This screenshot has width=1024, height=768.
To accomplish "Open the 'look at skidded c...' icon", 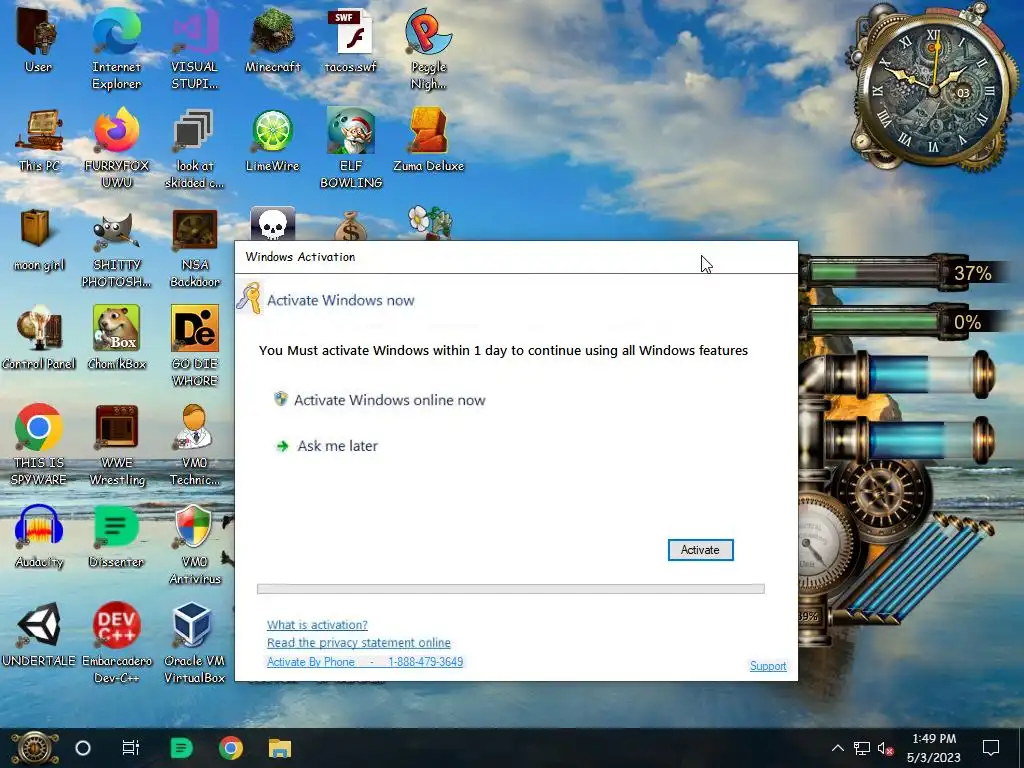I will [x=194, y=148].
